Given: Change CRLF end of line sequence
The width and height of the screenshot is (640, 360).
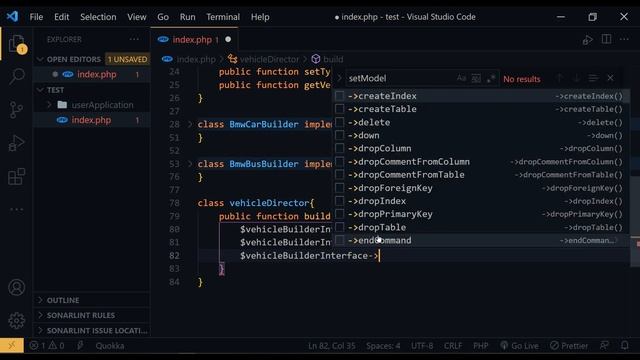Looking at the screenshot, I should [453, 346].
